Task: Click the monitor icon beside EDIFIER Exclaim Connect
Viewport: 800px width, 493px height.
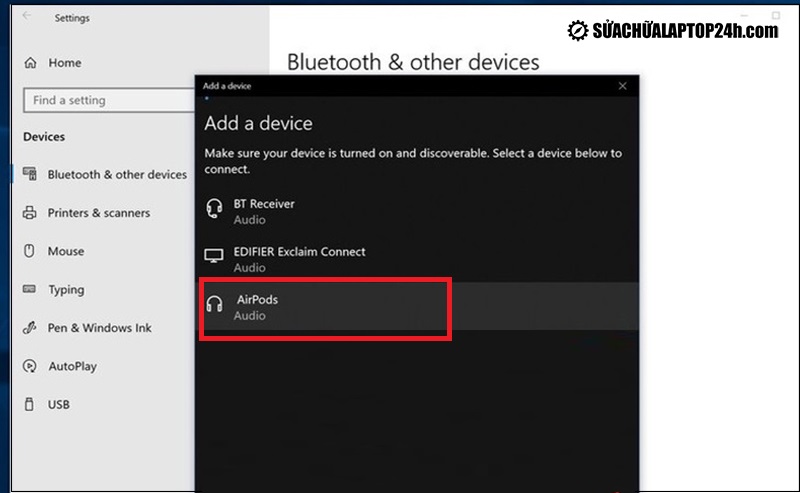Action: pos(214,258)
